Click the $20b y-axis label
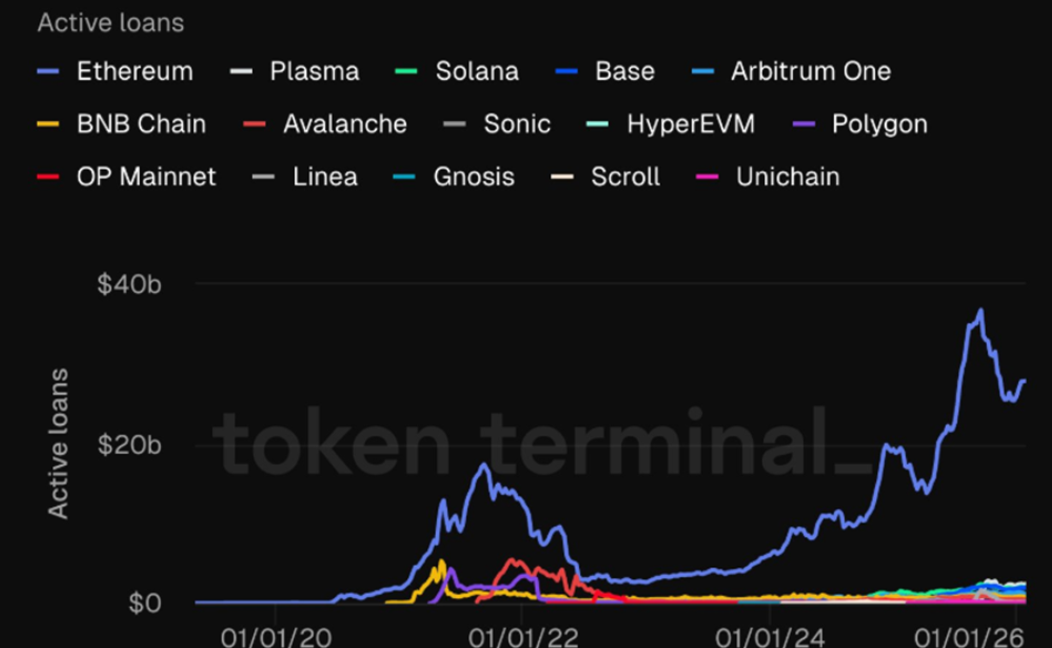Screen dimensions: 1052x648 tap(129, 444)
